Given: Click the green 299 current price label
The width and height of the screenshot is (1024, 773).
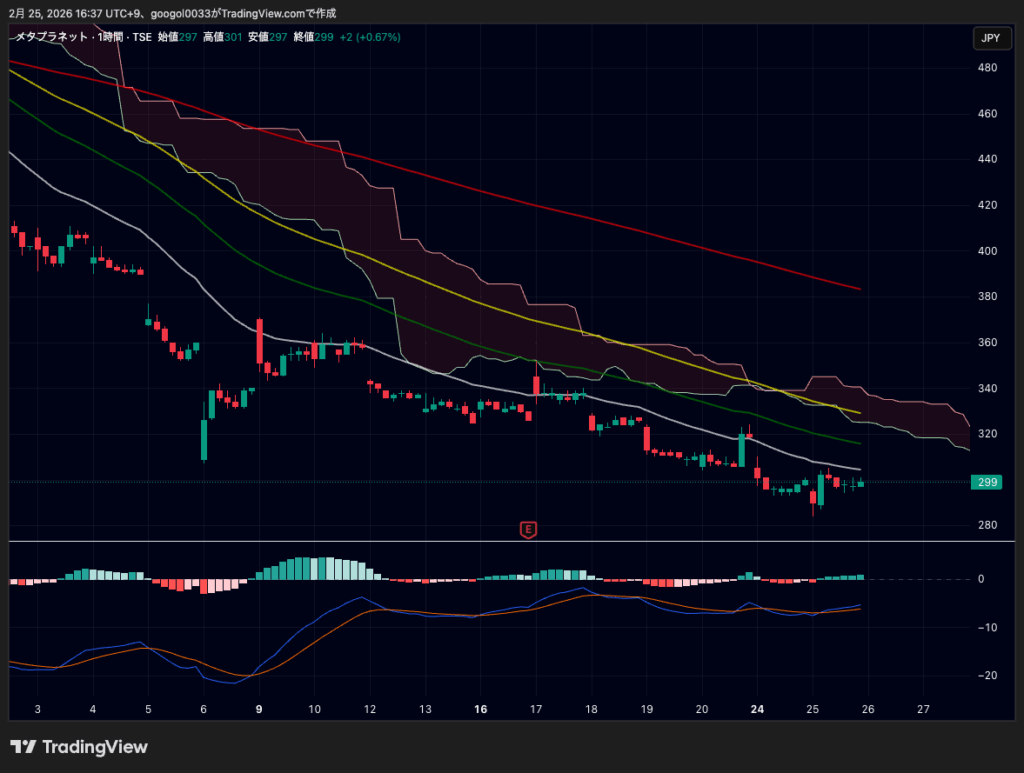Looking at the screenshot, I should click(986, 482).
